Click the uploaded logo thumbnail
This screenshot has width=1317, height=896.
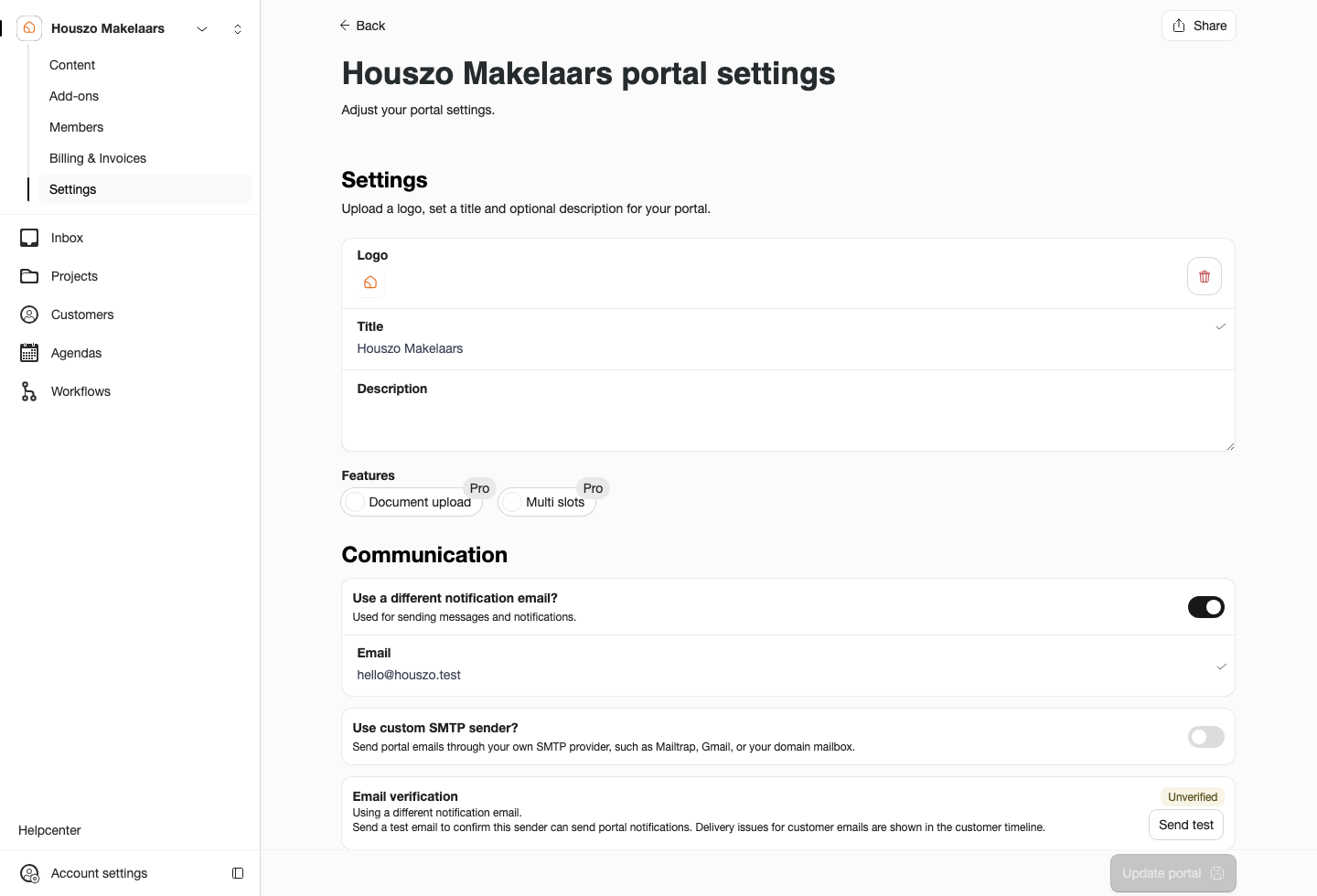370,283
